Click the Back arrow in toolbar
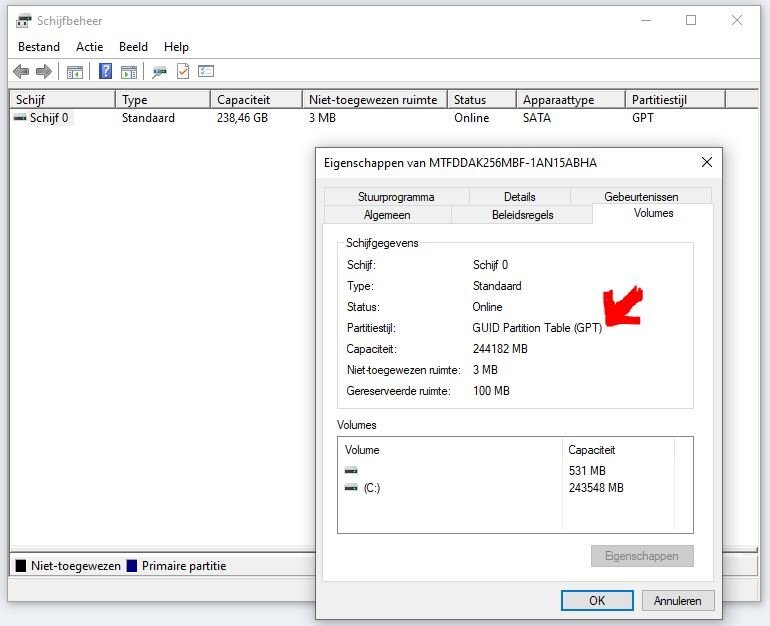 [x=21, y=71]
